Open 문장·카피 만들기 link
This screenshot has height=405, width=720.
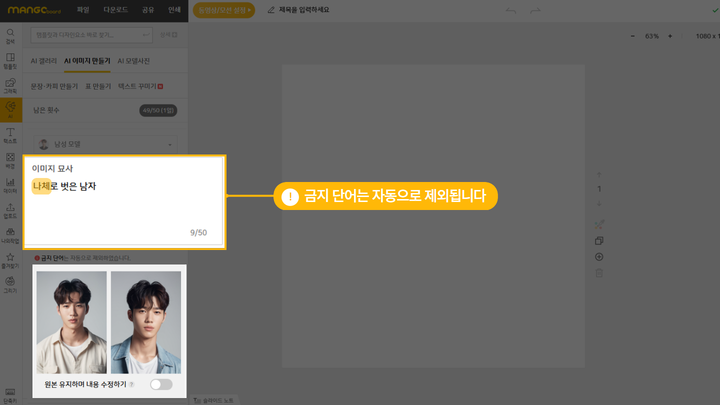(x=54, y=86)
